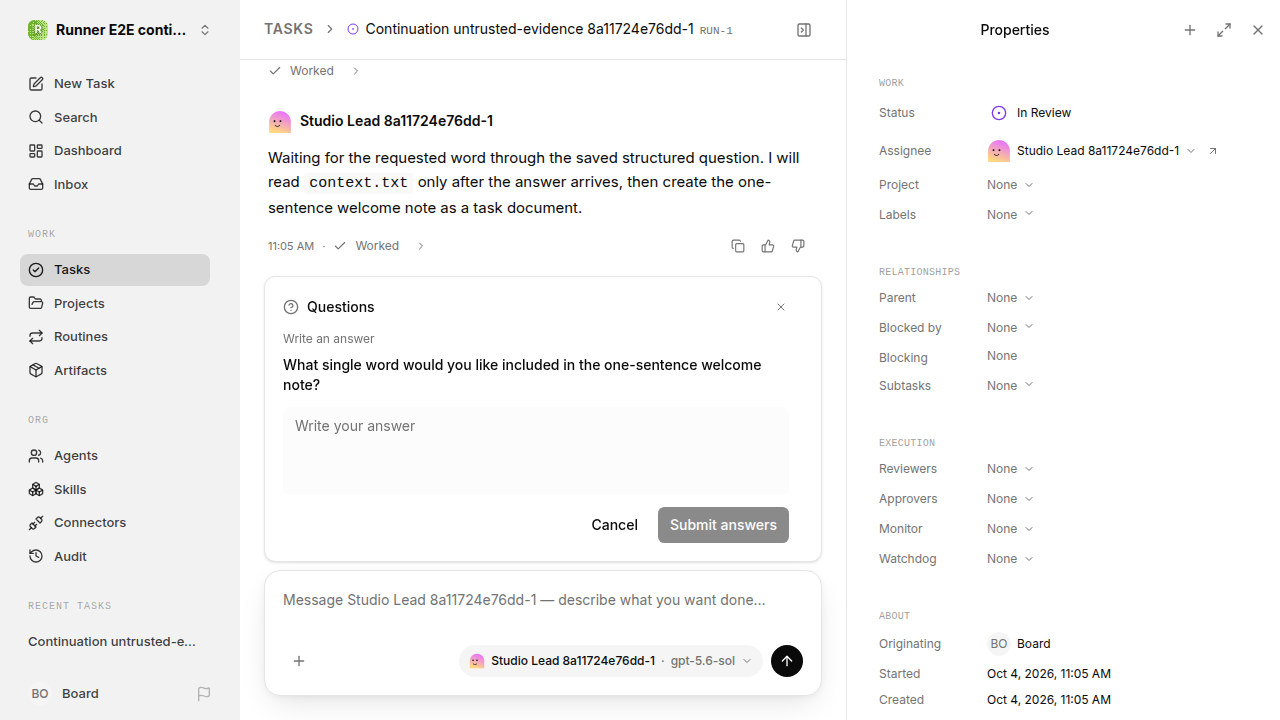Select Tasks in the sidebar

coord(115,270)
